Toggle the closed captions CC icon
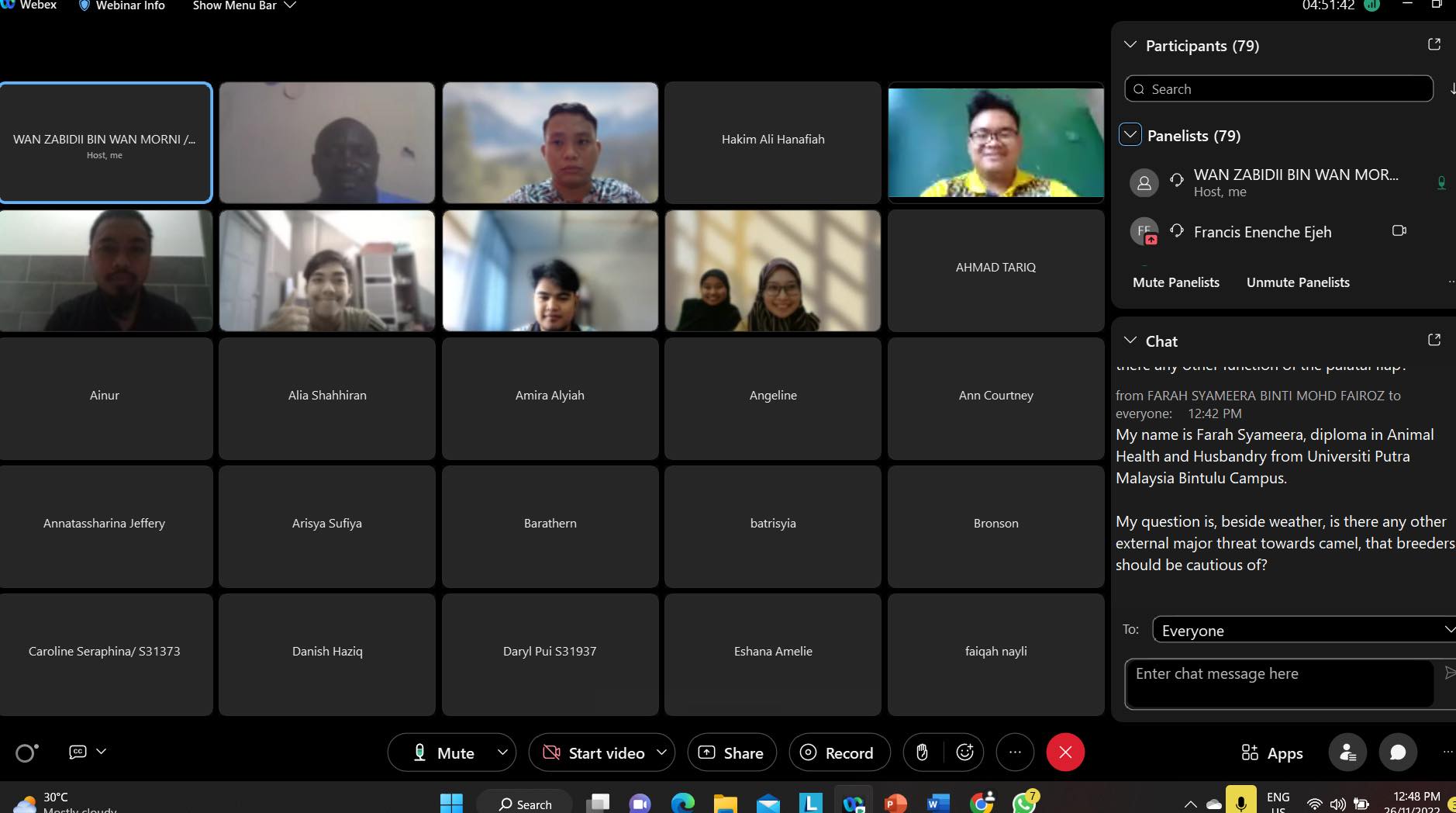The image size is (1456, 813). click(x=78, y=752)
